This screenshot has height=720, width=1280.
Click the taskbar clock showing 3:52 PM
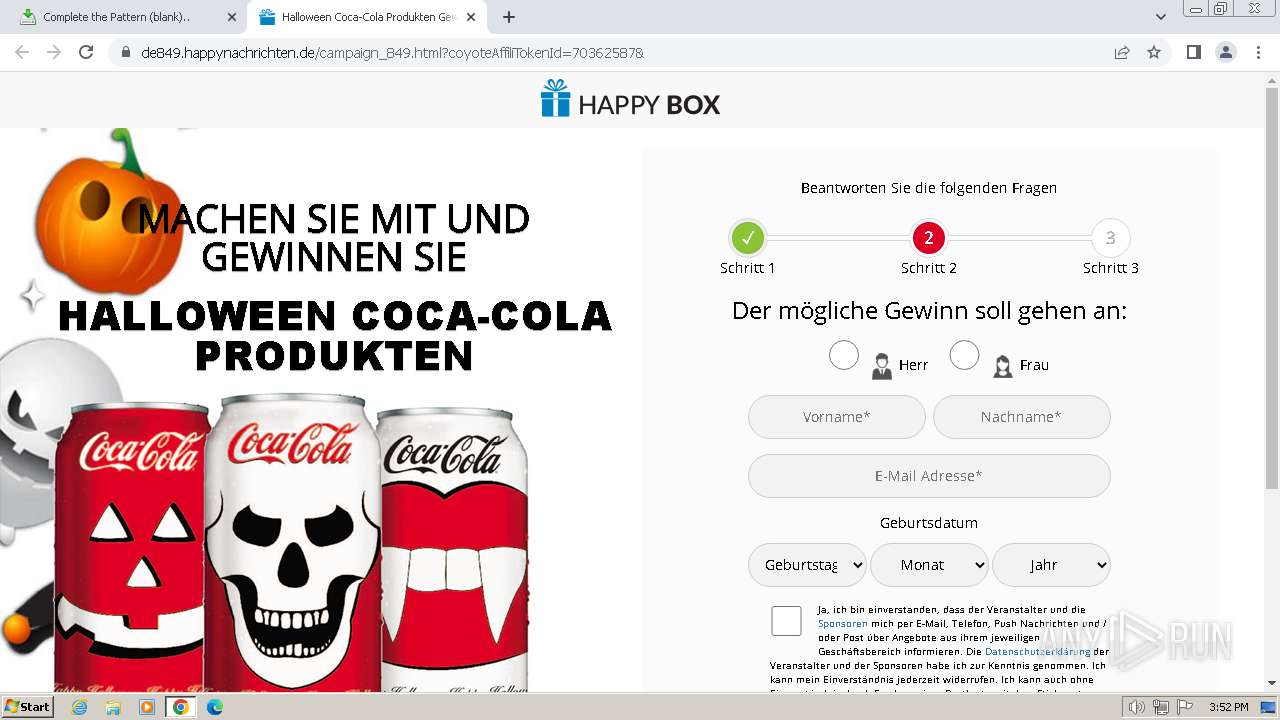pos(1228,707)
